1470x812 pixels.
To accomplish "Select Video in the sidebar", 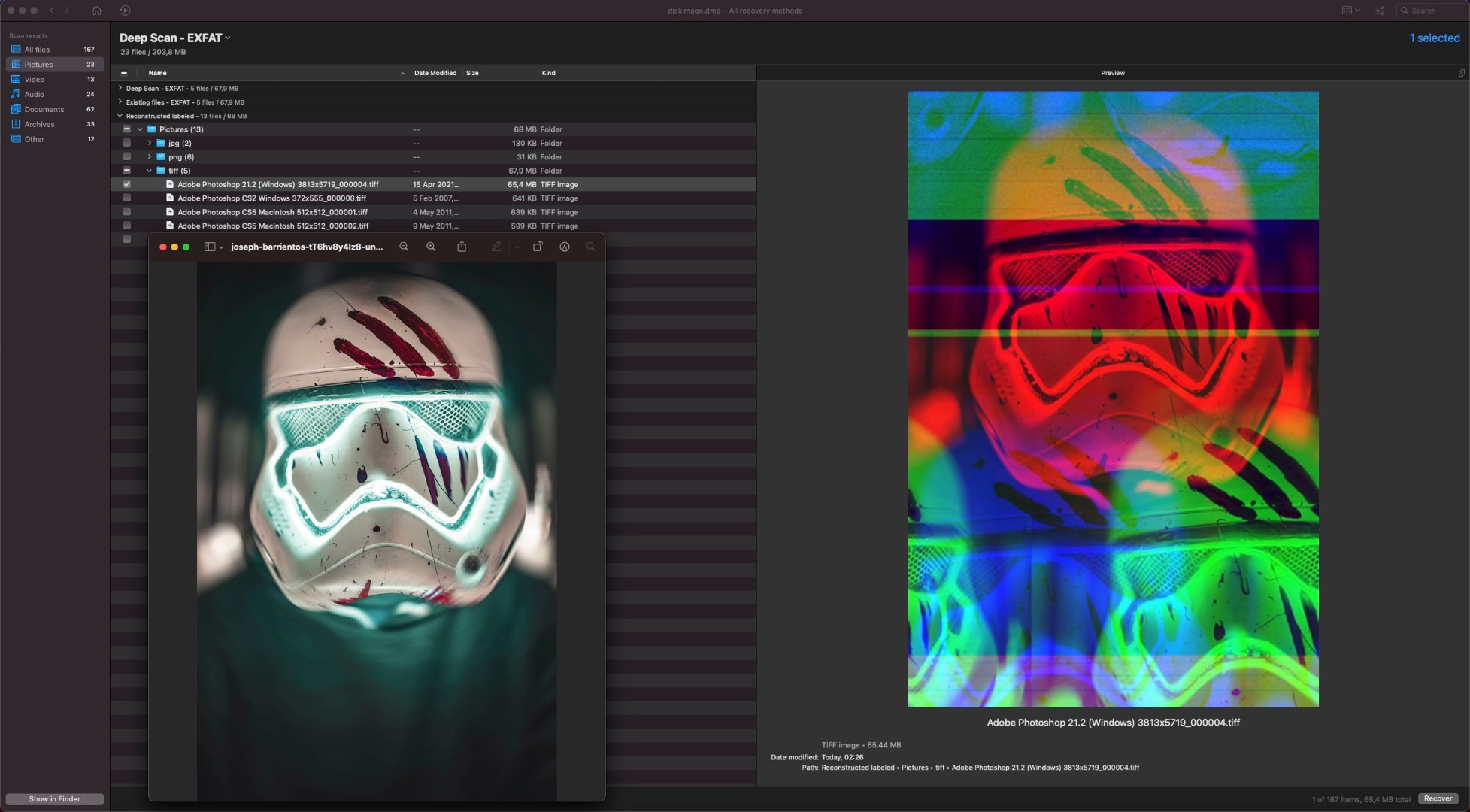I will (54, 79).
